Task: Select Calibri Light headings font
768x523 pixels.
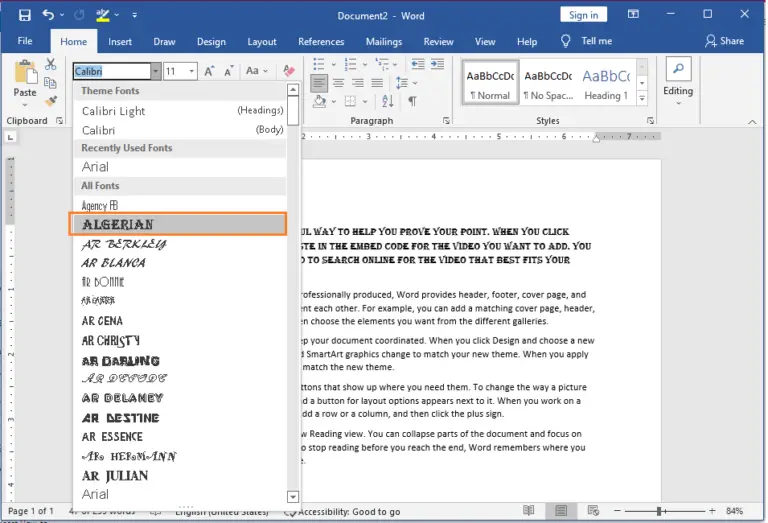Action: tap(179, 111)
